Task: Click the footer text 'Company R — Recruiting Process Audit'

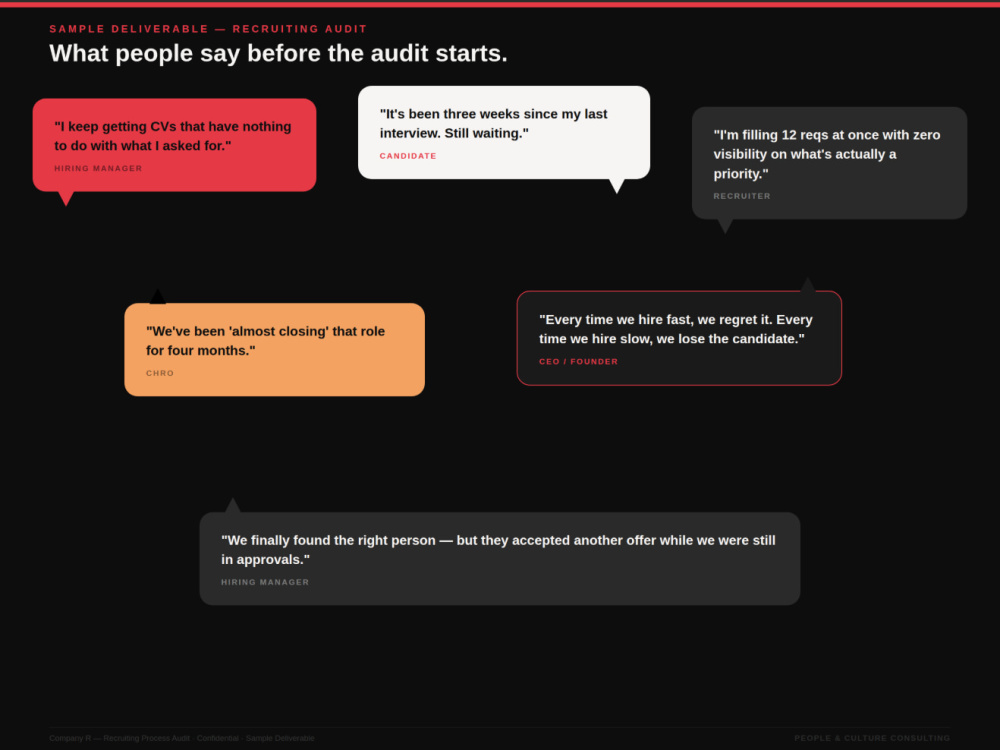Action: coord(119,738)
